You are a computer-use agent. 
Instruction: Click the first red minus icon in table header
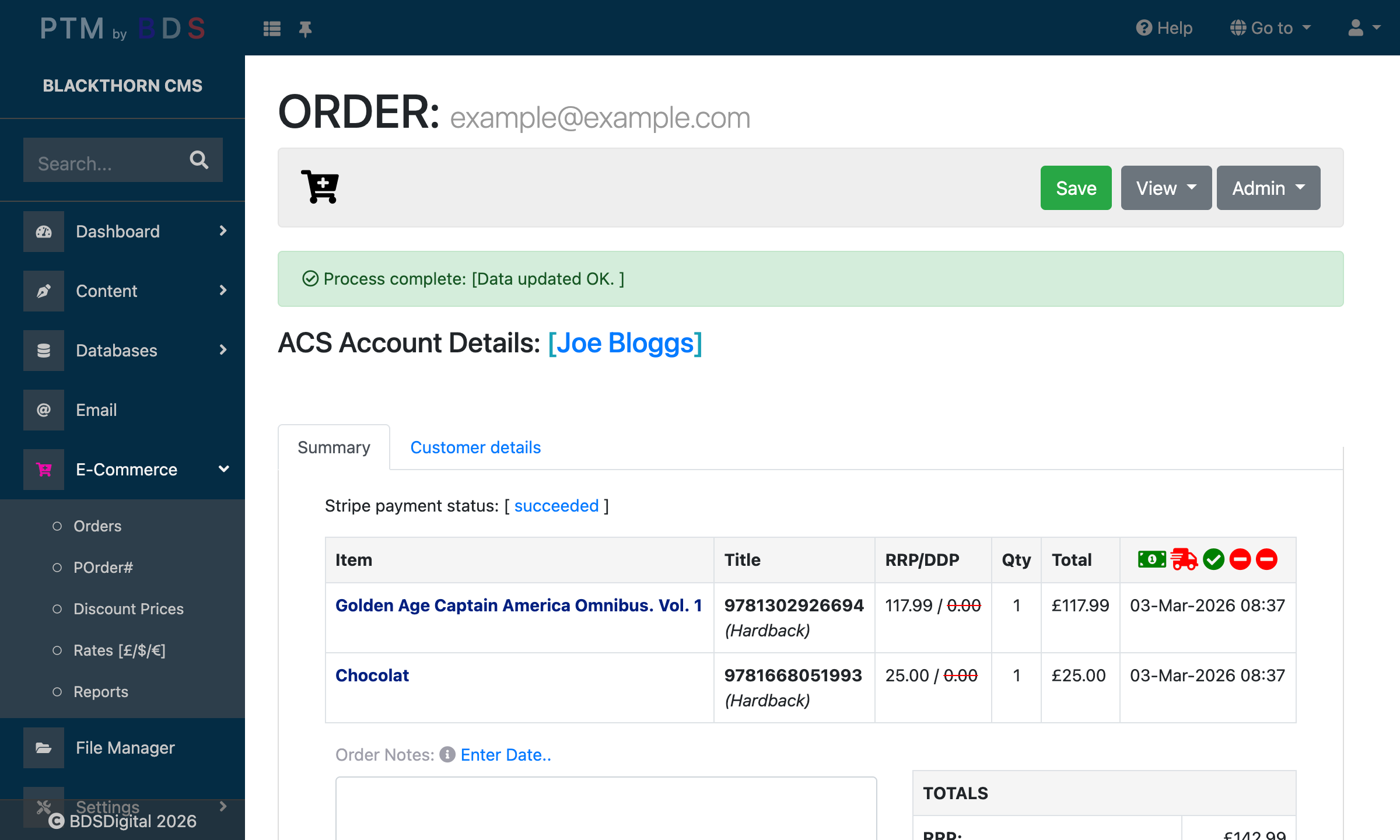pos(1240,559)
